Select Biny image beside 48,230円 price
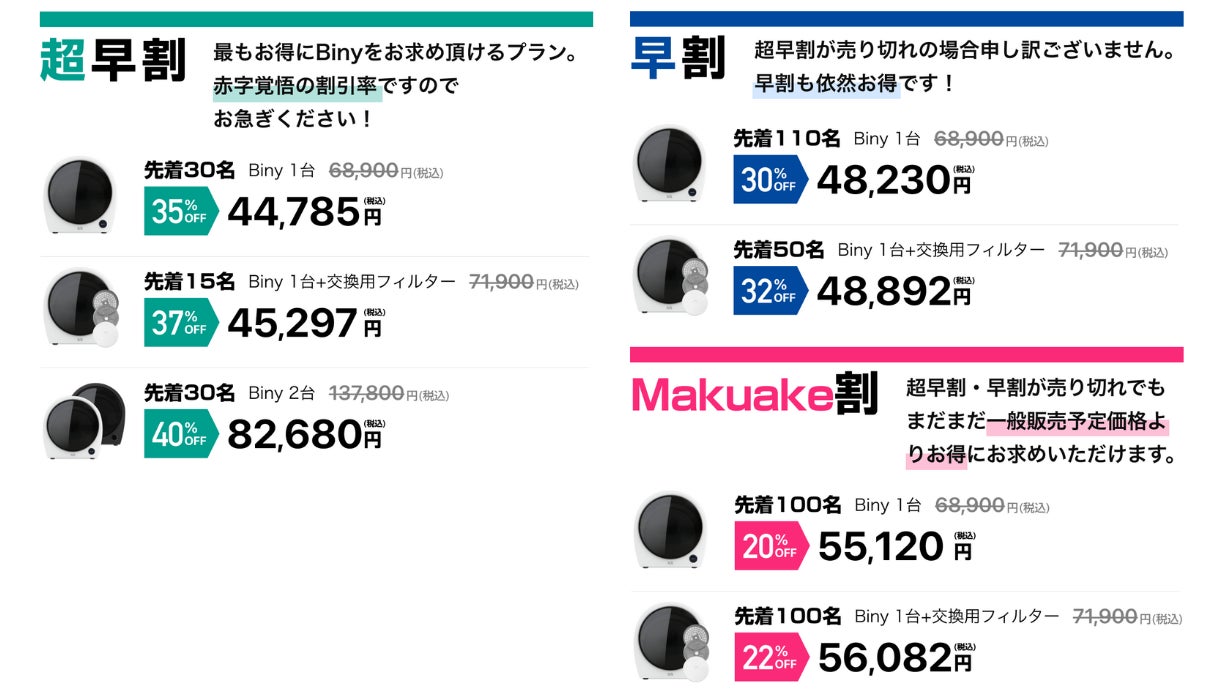The height and width of the screenshot is (700, 1230). coord(671,164)
